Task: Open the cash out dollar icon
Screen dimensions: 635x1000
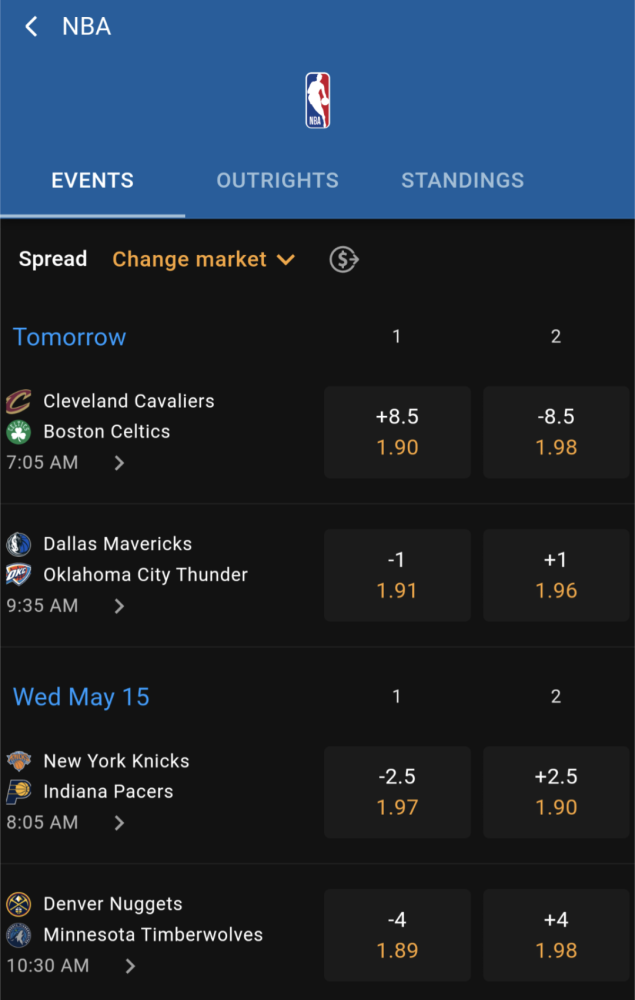Action: pos(344,260)
